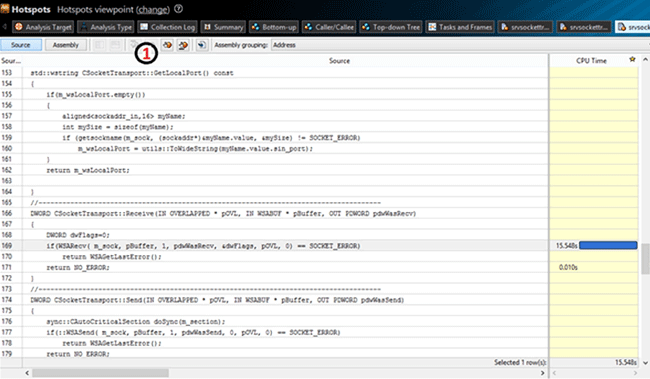Click the source pane horizontal scrollbar thumb

pos(100,373)
